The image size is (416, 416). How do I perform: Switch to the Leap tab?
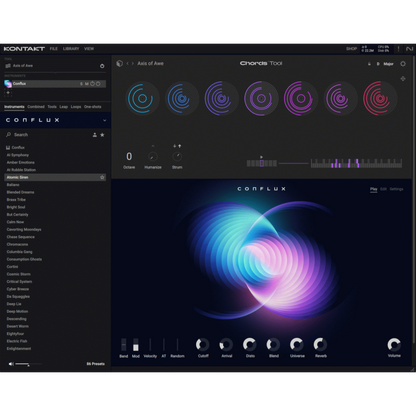(64, 107)
